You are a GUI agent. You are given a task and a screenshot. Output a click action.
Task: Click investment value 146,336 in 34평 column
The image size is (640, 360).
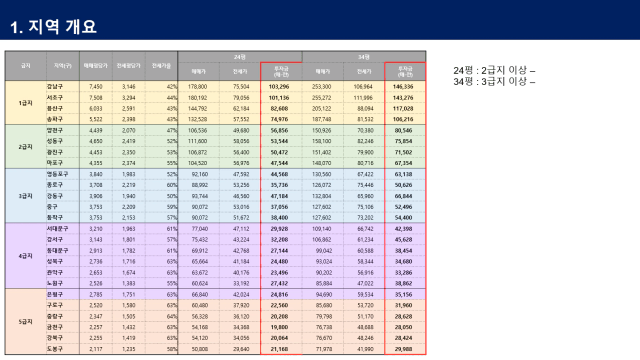[x=403, y=87]
